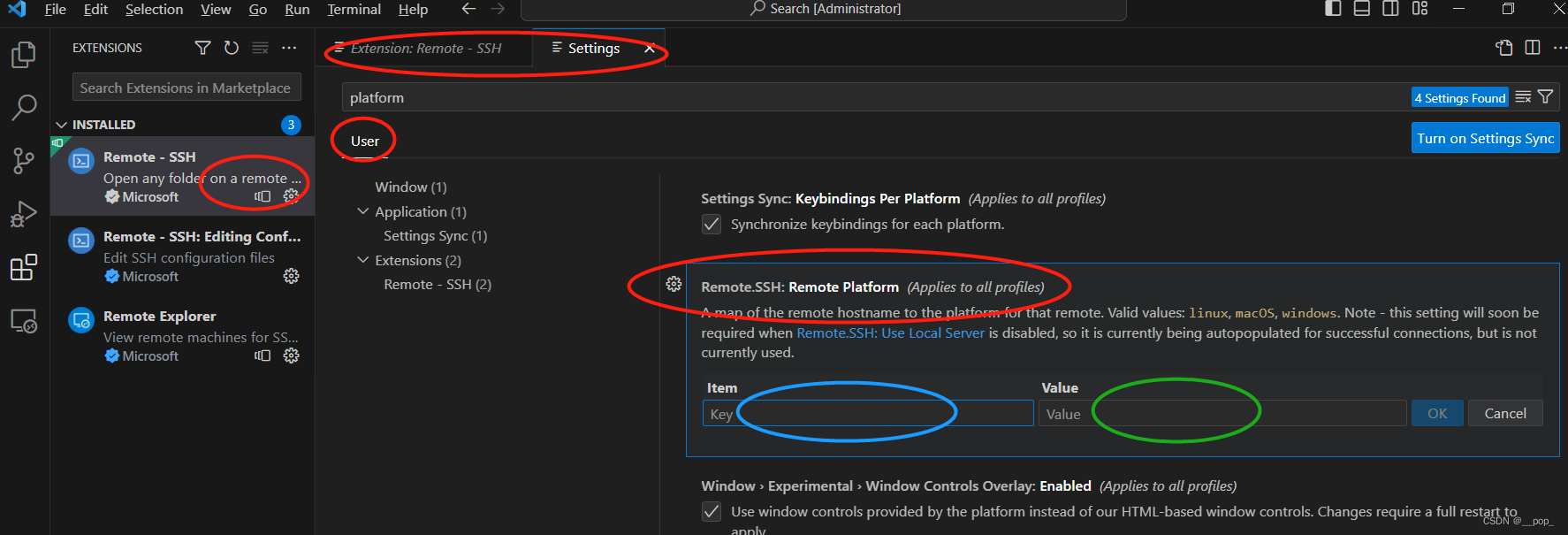Open the Terminal menu
Image resolution: width=1568 pixels, height=535 pixels.
point(354,9)
